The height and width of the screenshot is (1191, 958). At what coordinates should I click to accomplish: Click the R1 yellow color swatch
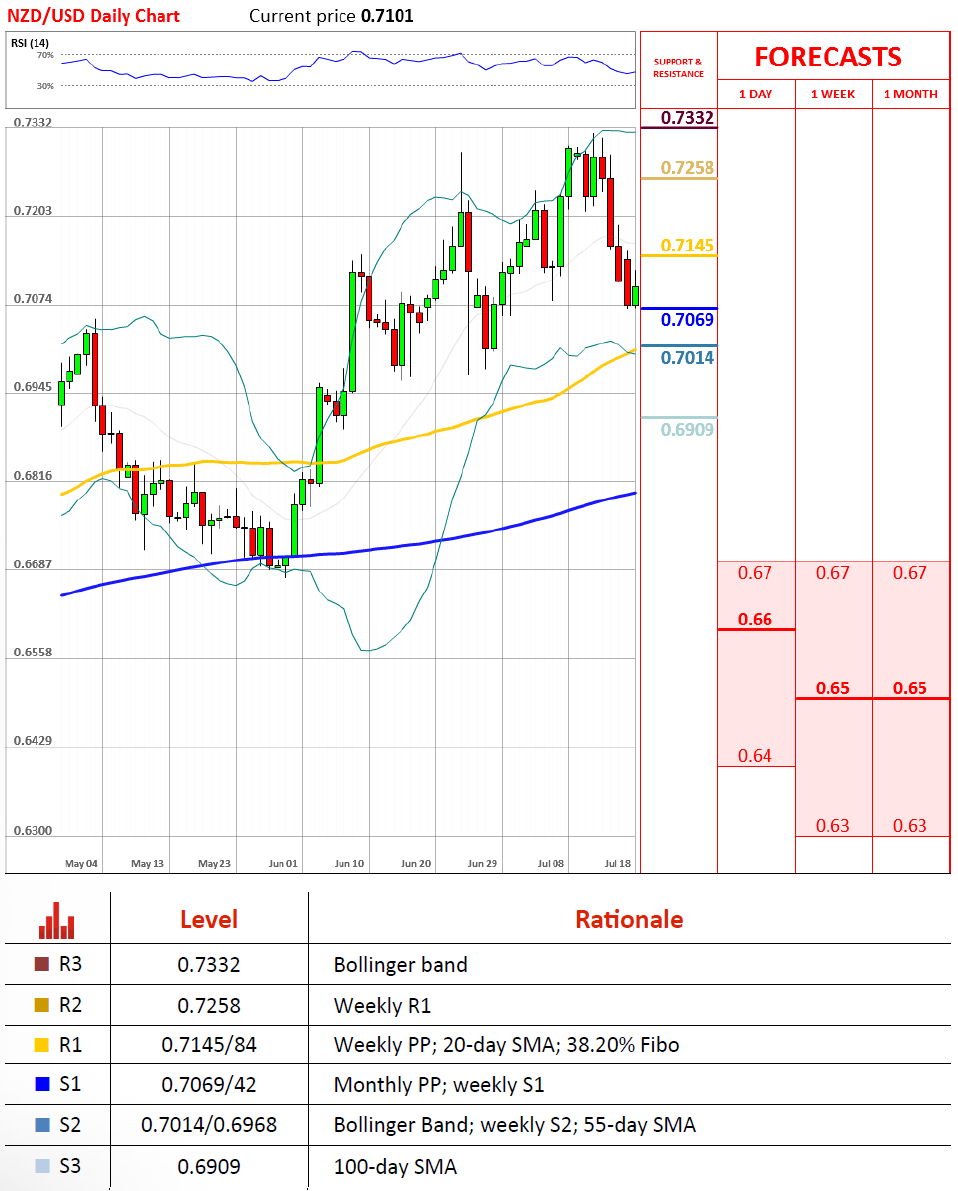coord(41,1045)
